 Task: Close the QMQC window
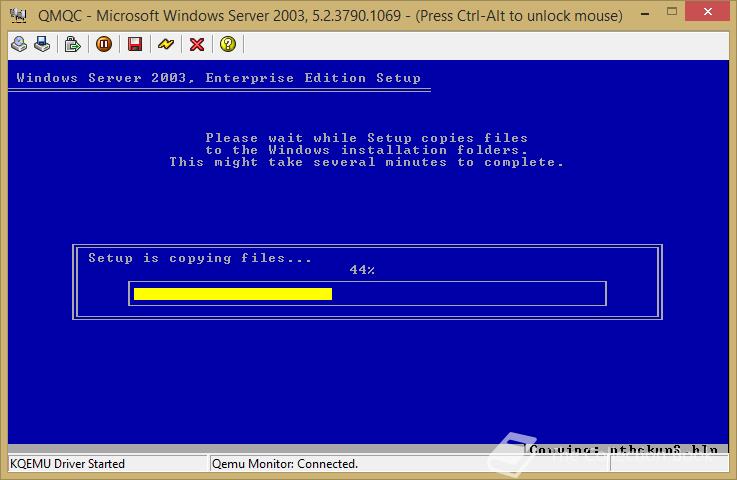tap(707, 11)
